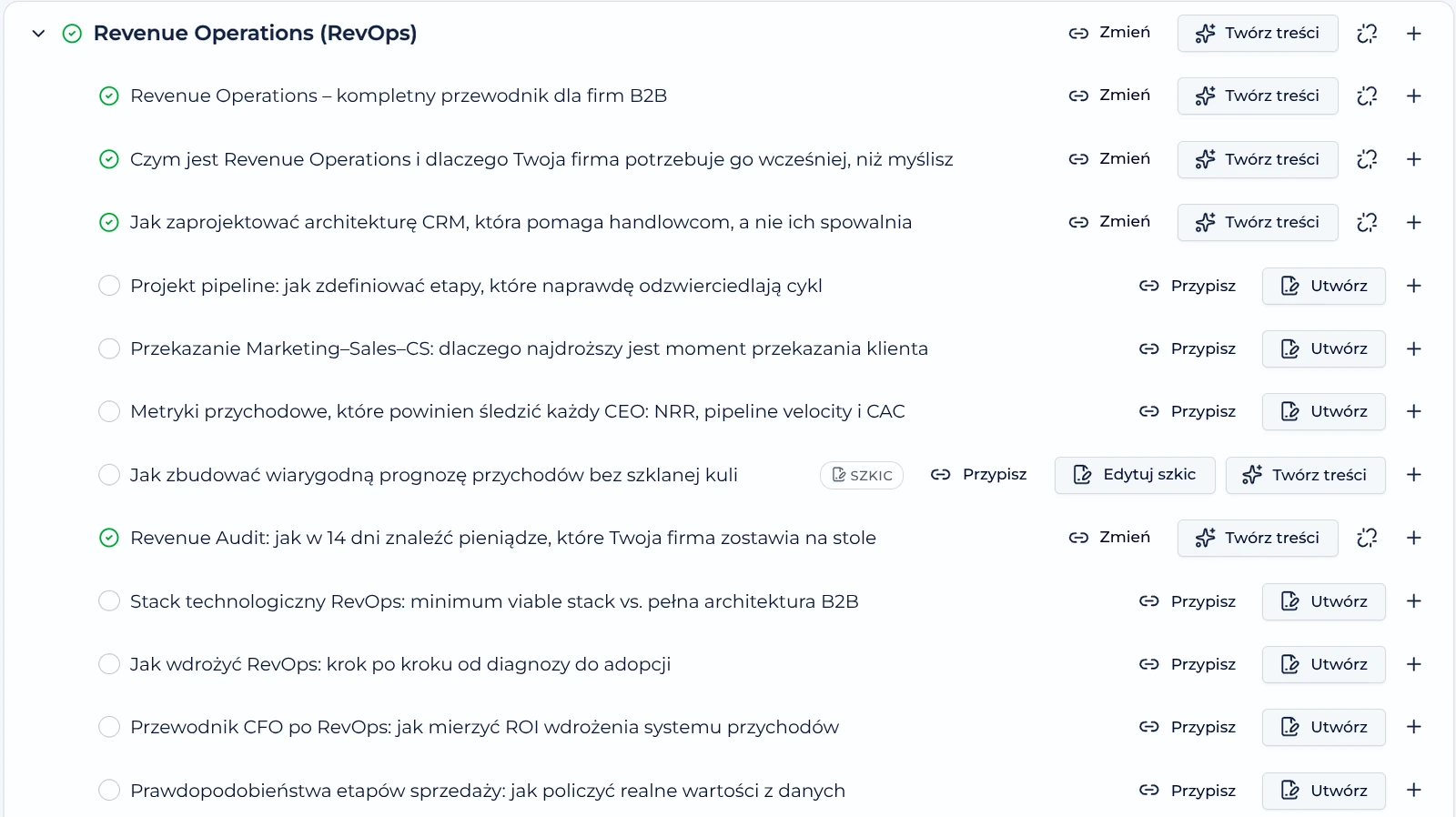
Task: Click the green check icon beside Revenue Operations (RevOps) heading
Action: (72, 34)
